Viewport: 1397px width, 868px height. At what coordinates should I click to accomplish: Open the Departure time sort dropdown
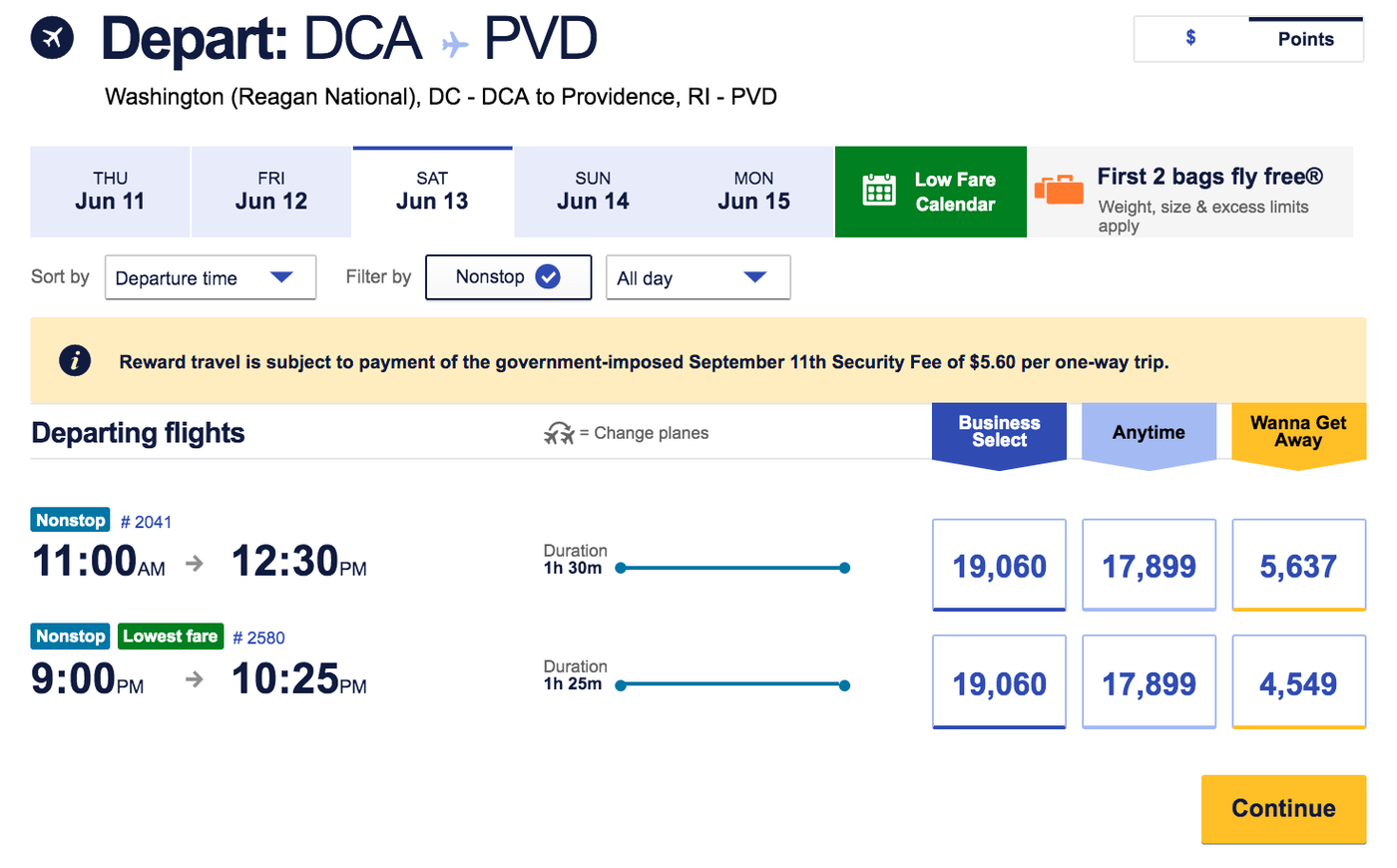coord(211,277)
